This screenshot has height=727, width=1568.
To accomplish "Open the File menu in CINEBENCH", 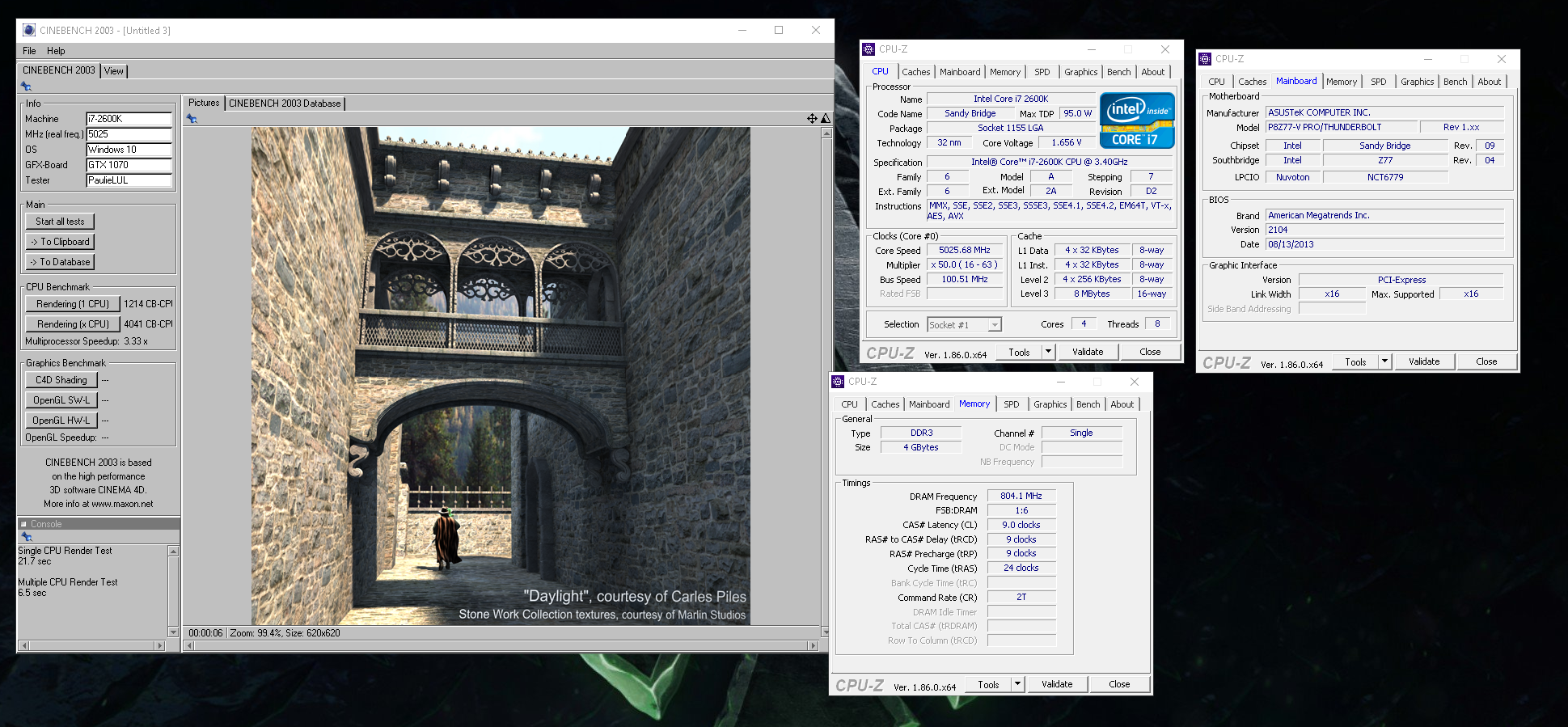I will 29,51.
